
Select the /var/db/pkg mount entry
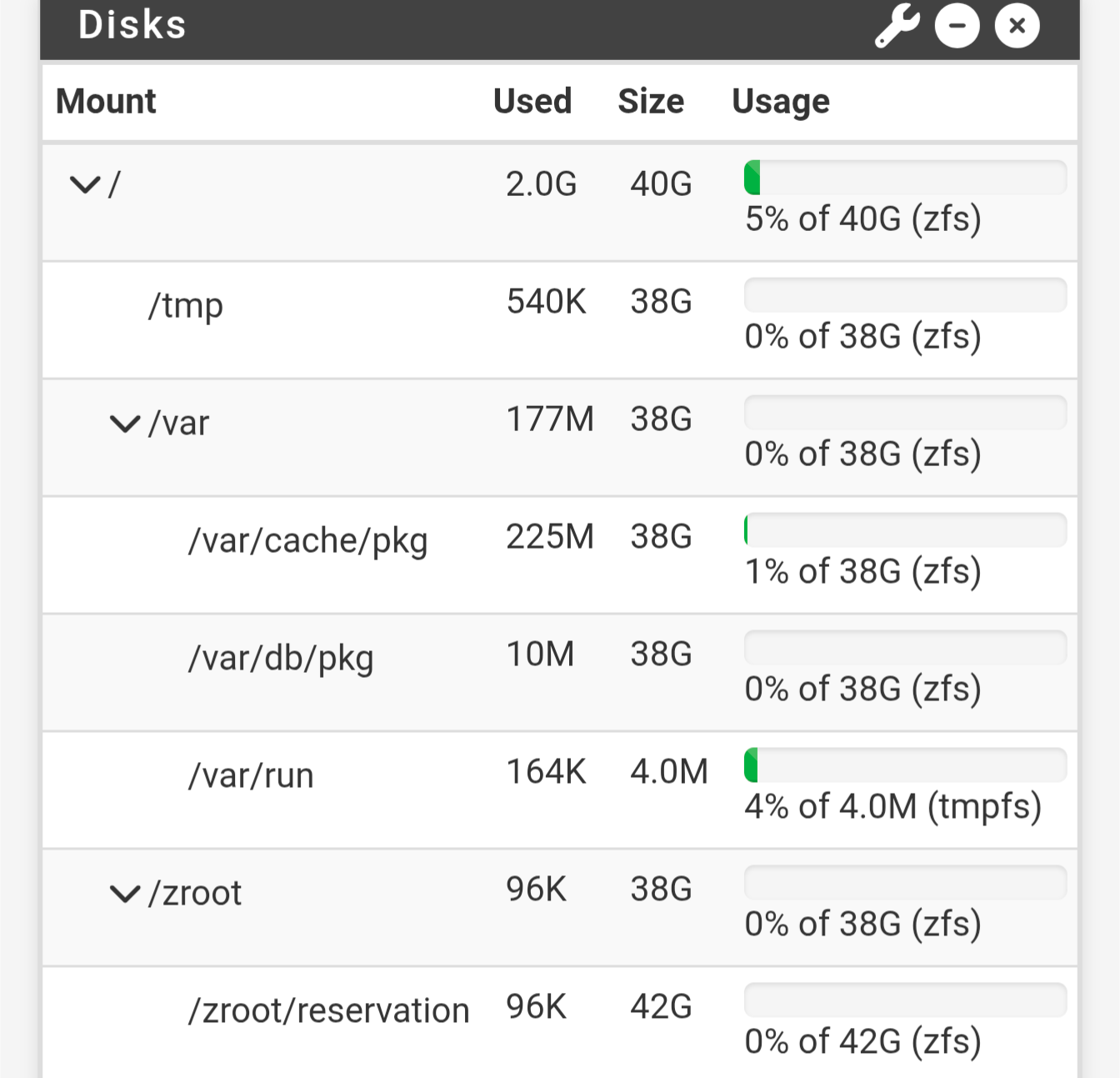coord(281,658)
